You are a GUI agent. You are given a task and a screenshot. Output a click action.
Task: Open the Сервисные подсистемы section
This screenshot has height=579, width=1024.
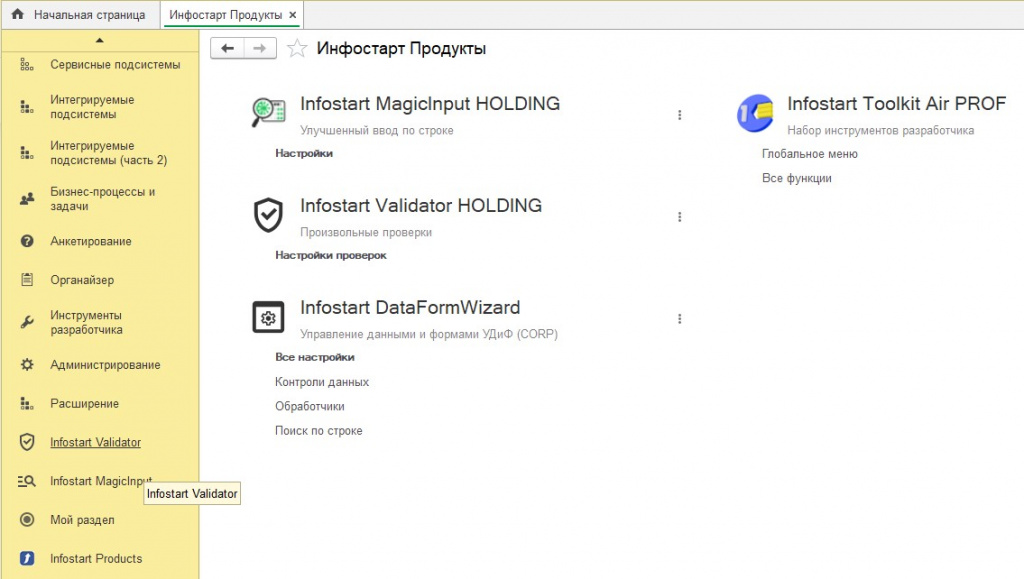pyautogui.click(x=115, y=65)
